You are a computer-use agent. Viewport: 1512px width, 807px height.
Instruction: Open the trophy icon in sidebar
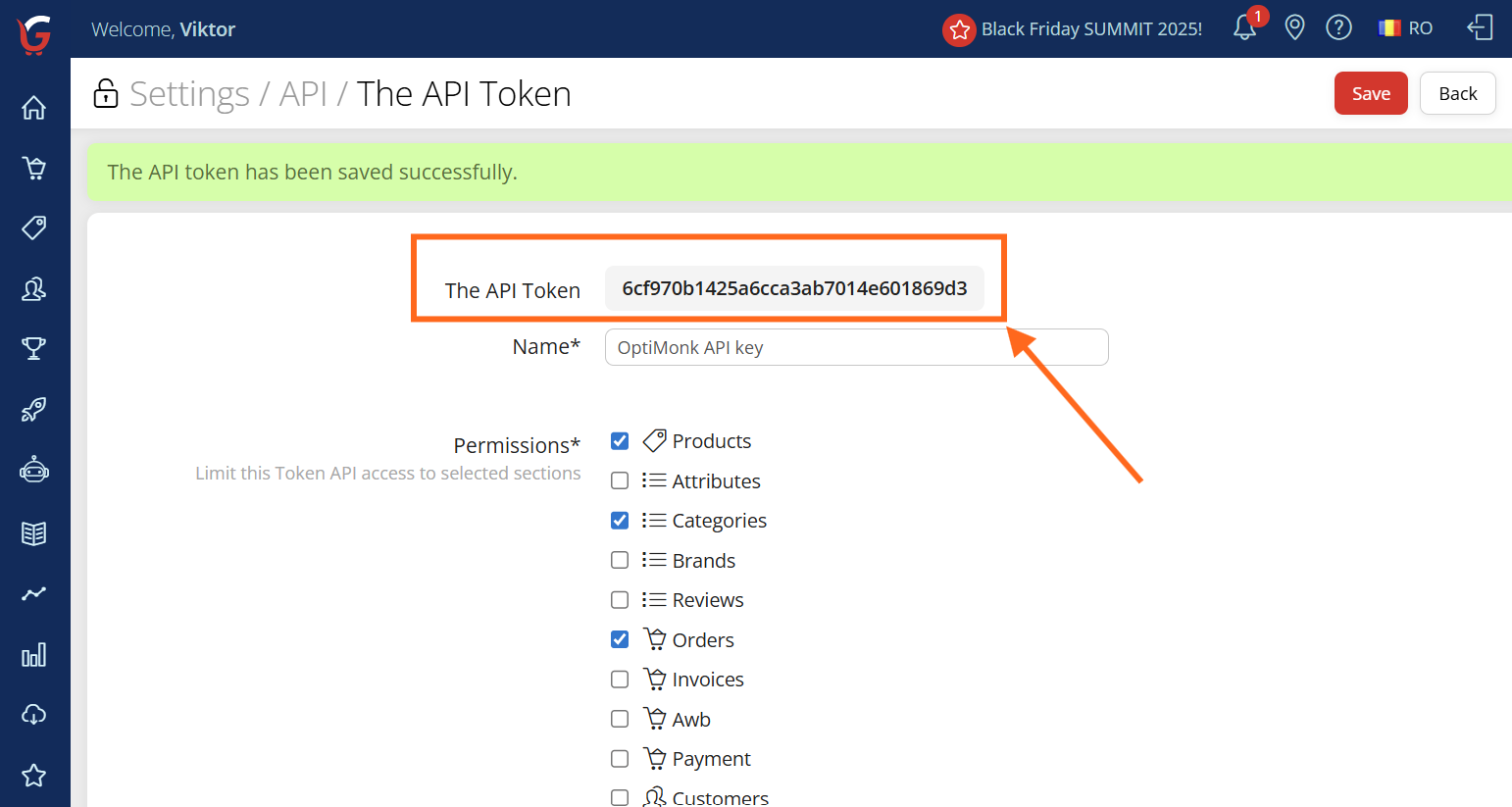(34, 348)
